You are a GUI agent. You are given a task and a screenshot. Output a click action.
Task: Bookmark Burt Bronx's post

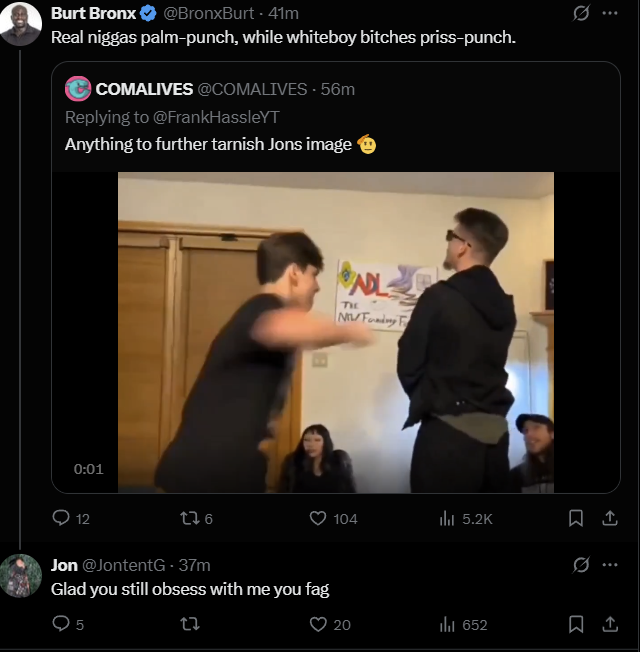tap(576, 518)
